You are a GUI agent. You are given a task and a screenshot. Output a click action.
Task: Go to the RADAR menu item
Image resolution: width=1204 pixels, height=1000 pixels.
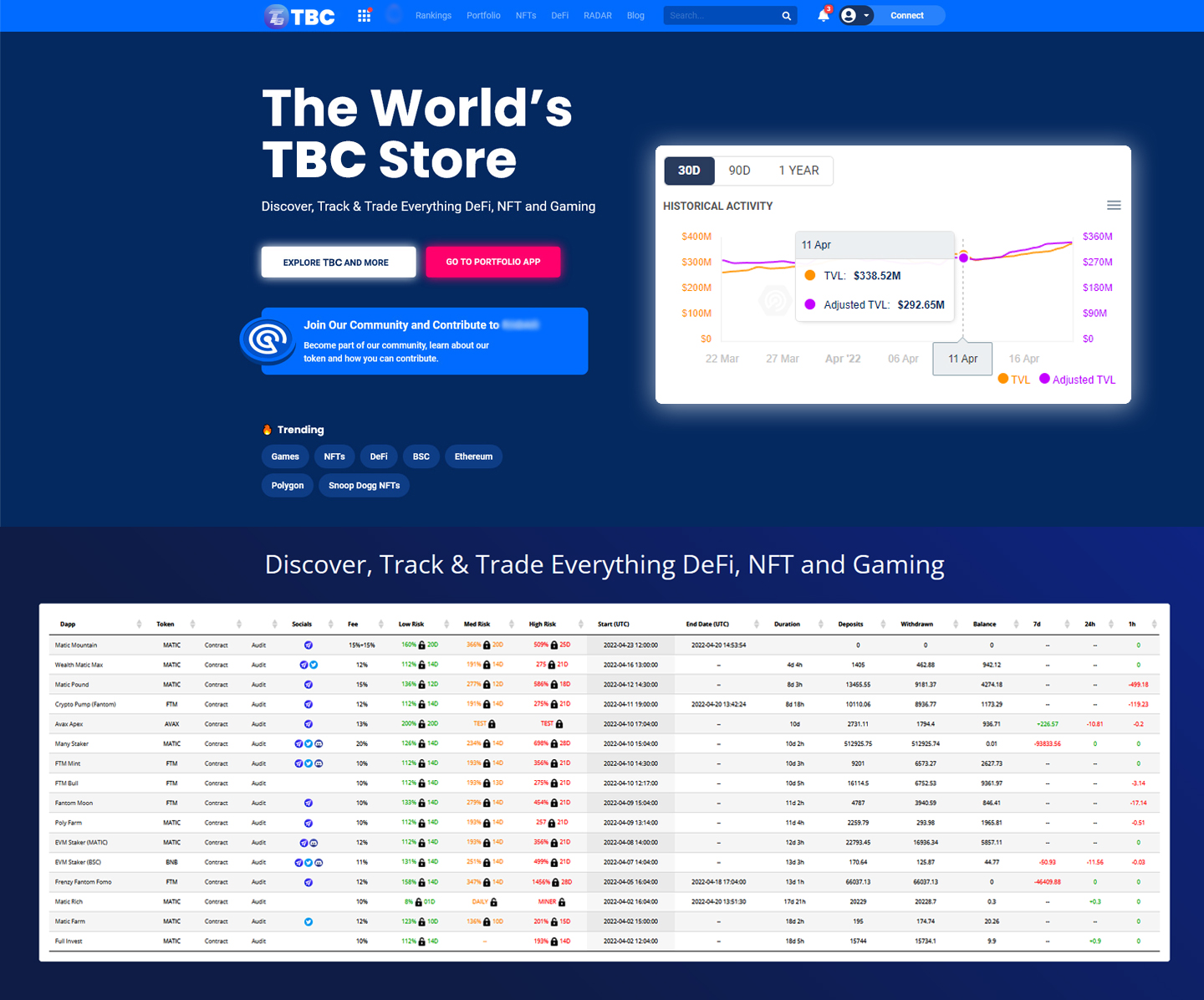pyautogui.click(x=597, y=16)
